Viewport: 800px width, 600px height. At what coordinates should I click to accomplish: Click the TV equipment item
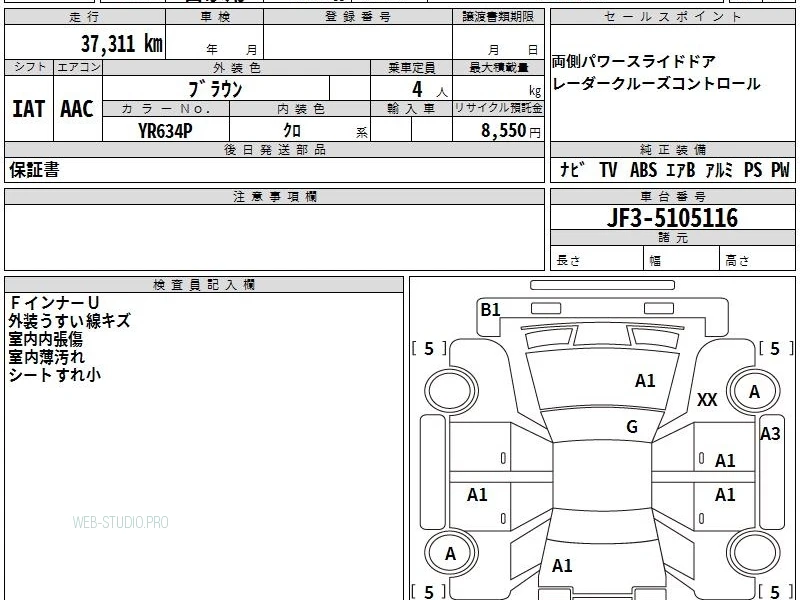[608, 169]
